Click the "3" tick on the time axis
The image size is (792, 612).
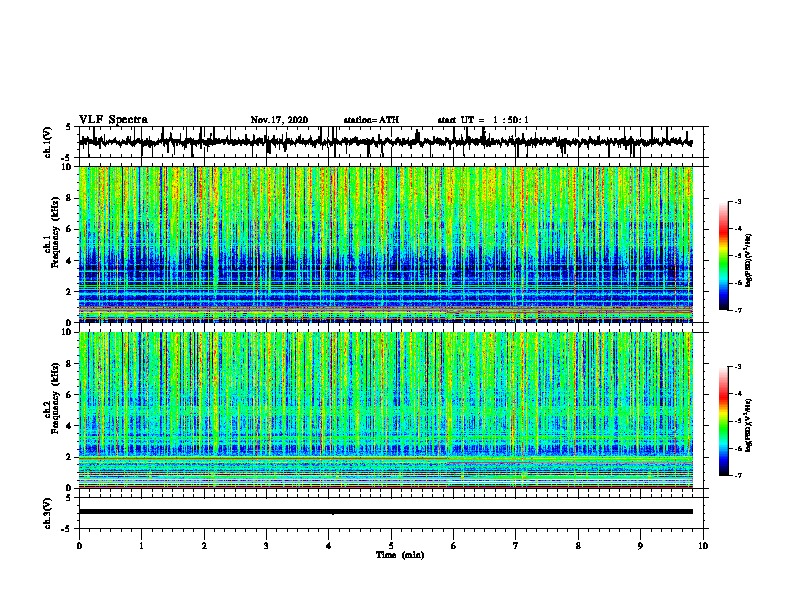coord(266,546)
